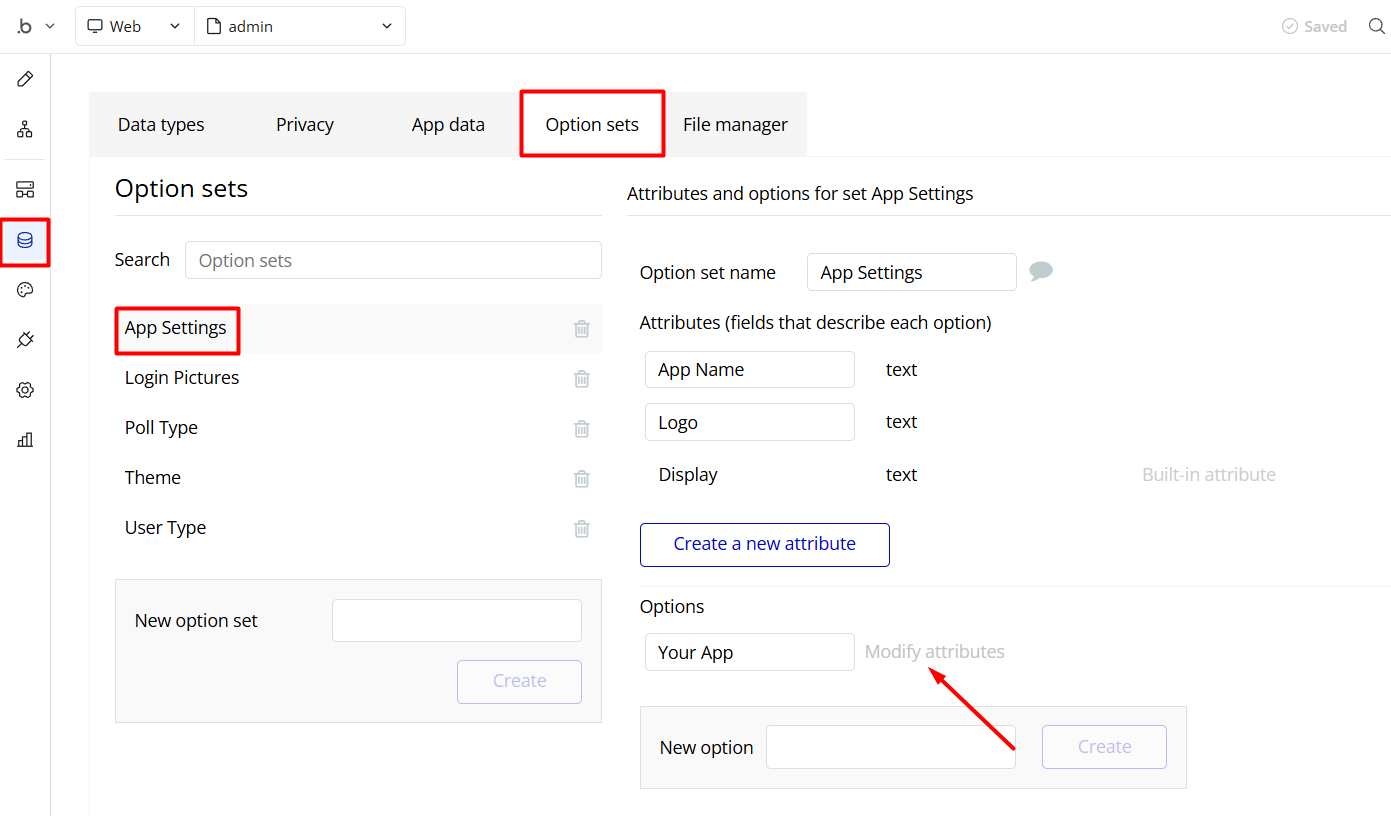Click Create a new attribute button
Screen dimensions: 1391x816
coord(764,544)
